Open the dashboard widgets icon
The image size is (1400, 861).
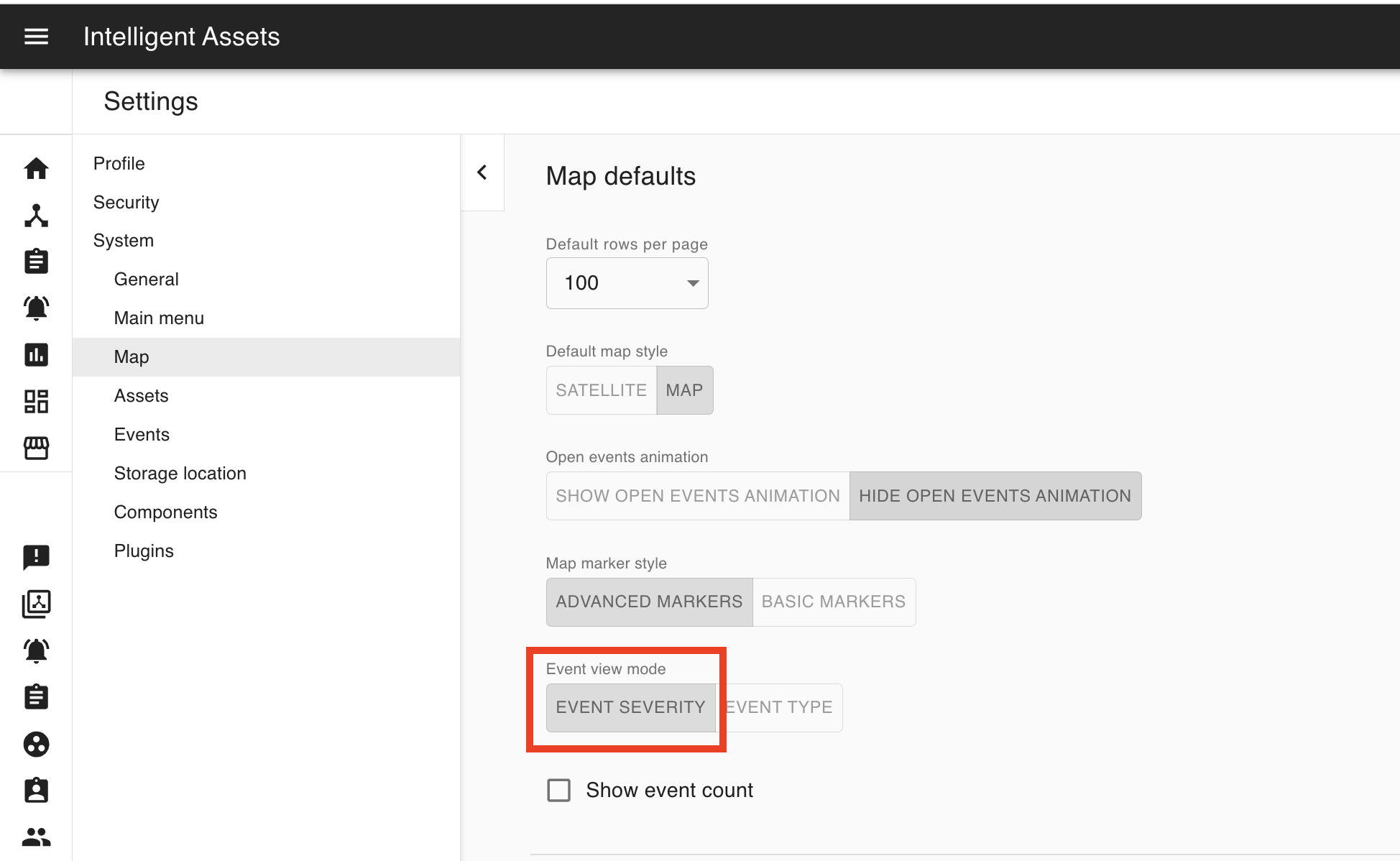[x=36, y=401]
